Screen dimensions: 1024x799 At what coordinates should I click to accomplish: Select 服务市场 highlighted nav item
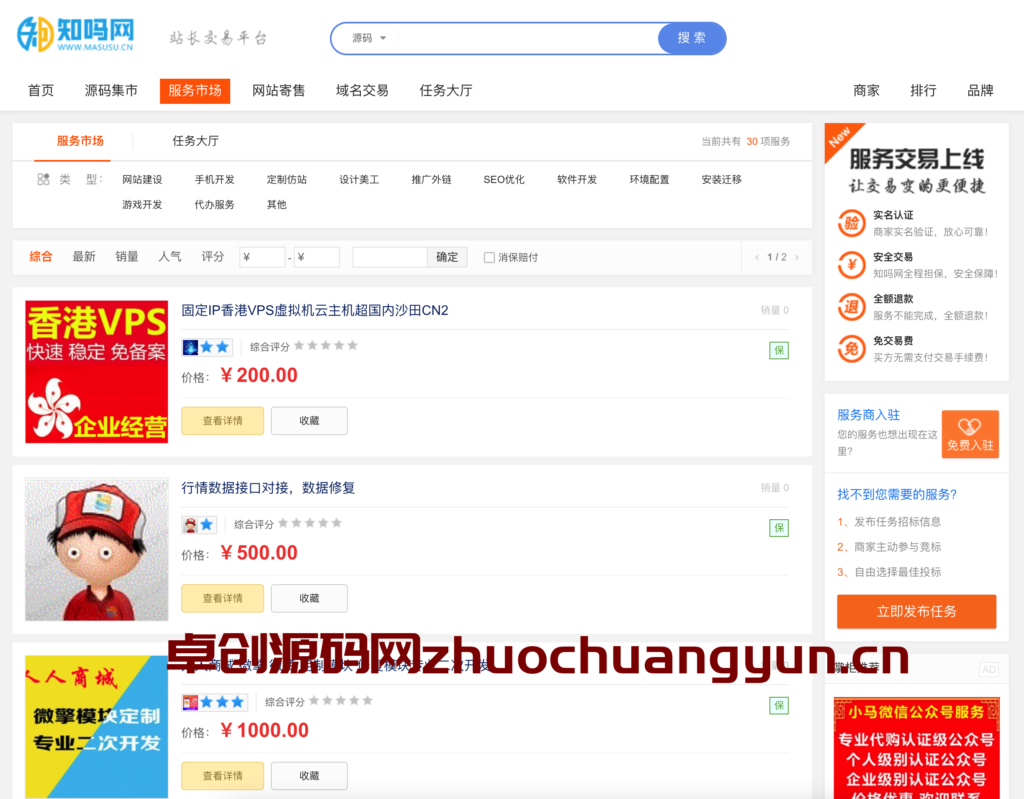tap(195, 91)
